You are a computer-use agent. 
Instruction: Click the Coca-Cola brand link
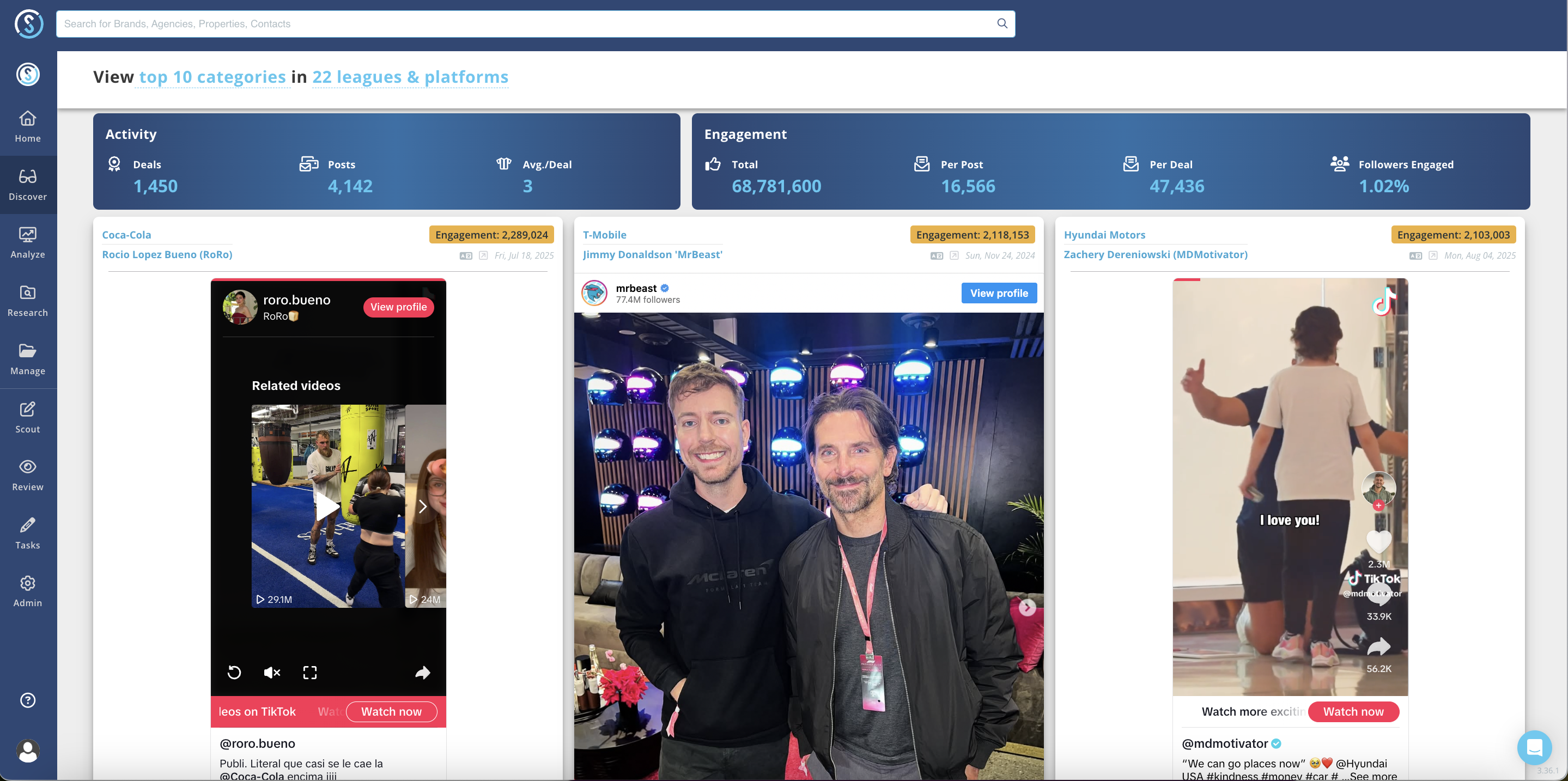click(126, 235)
